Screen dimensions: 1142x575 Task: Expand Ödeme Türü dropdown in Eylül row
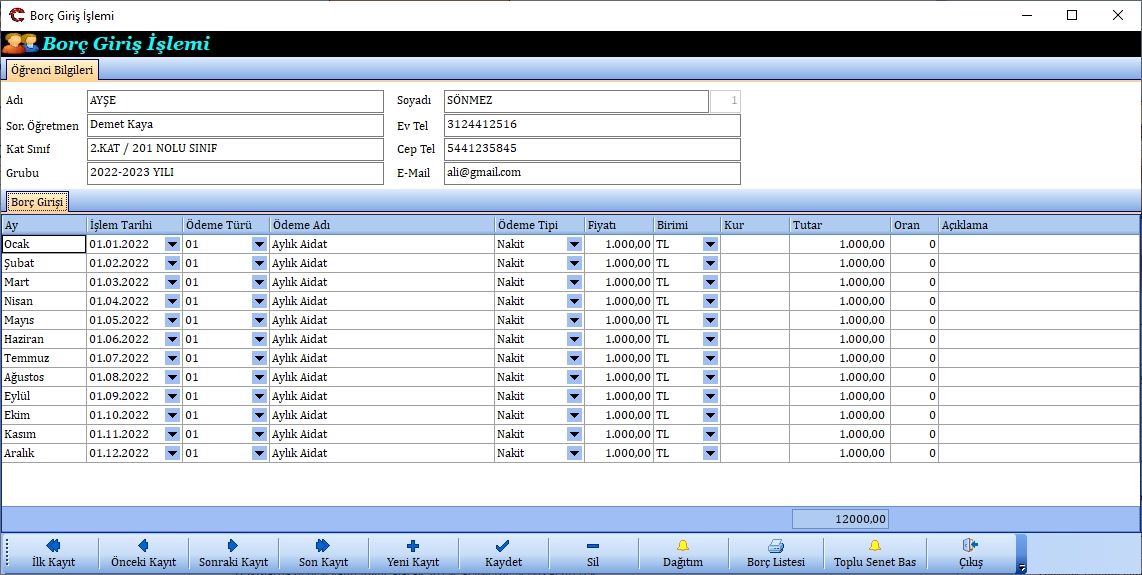[x=259, y=396]
